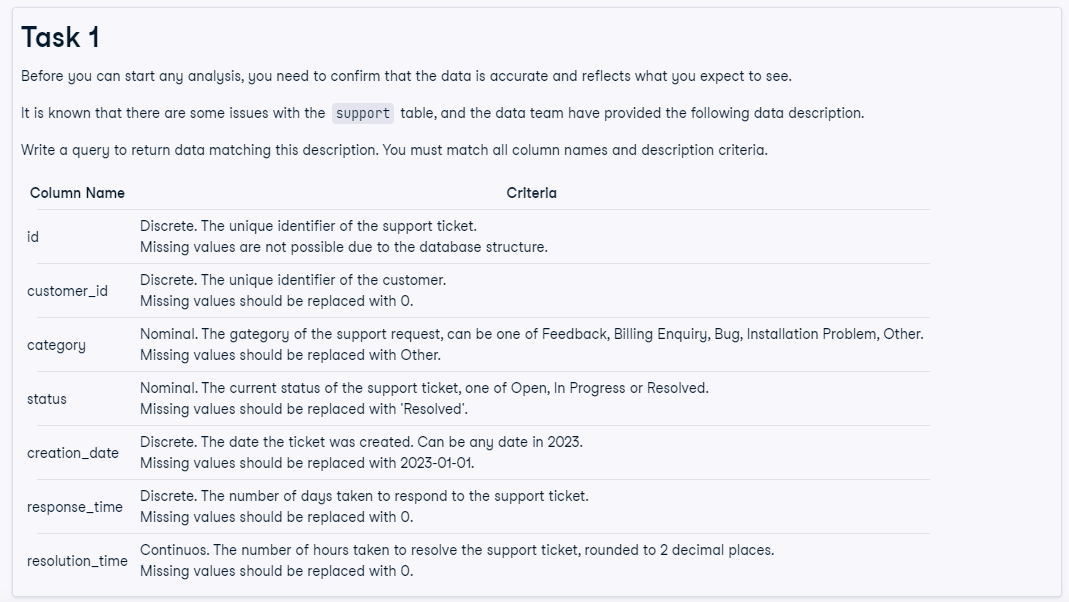Click the response_time column name cell
The image size is (1069, 602).
(75, 507)
